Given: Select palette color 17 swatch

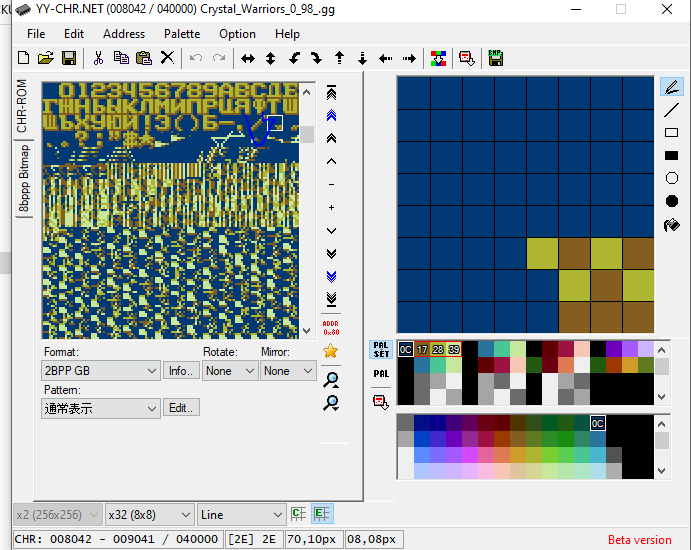Looking at the screenshot, I should [422, 349].
